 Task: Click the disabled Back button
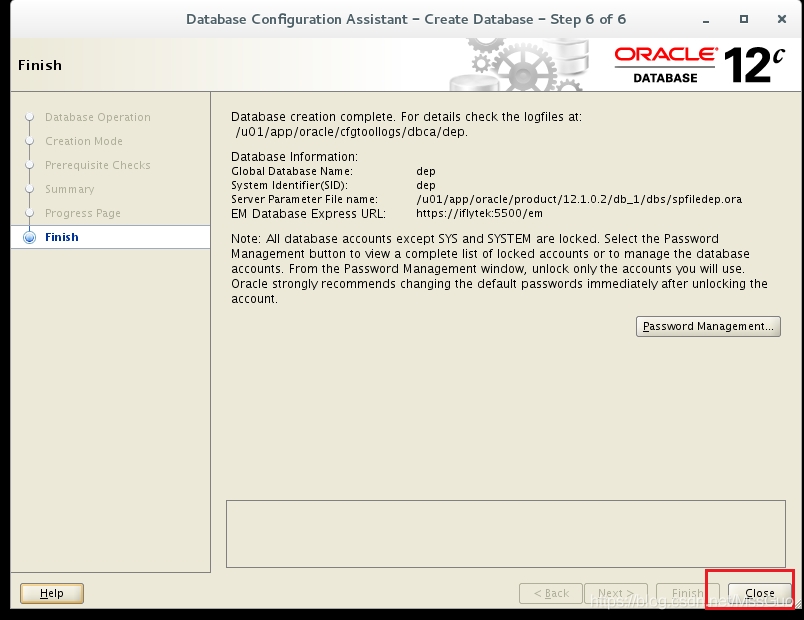550,592
